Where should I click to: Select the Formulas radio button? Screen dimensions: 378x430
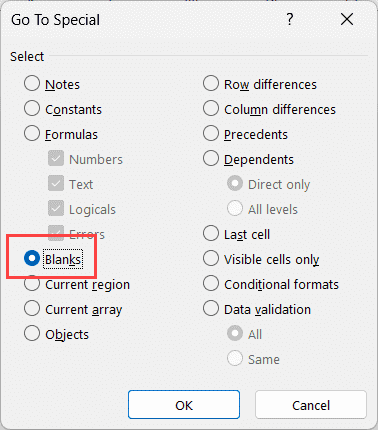point(32,134)
